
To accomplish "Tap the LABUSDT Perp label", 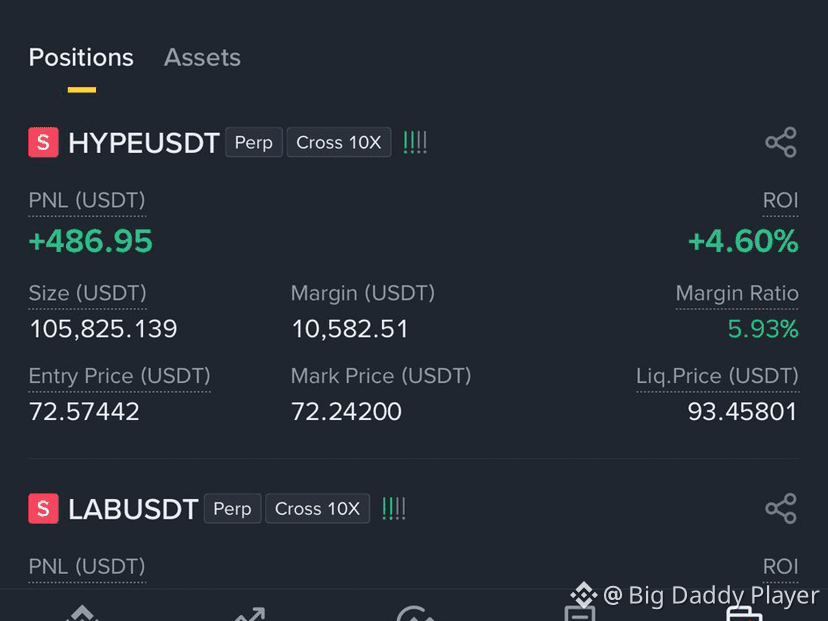I will tap(232, 509).
